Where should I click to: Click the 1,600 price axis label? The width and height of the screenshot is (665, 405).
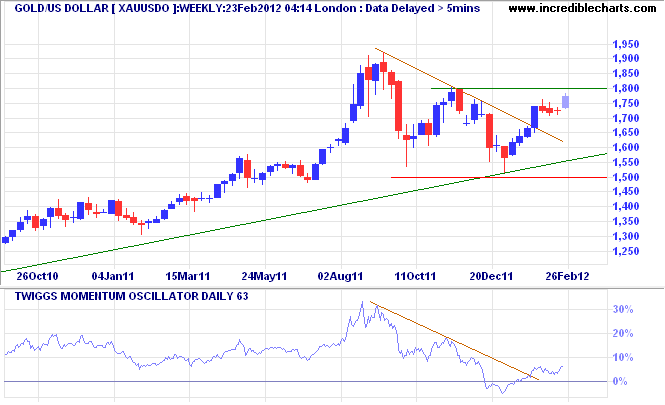(626, 147)
